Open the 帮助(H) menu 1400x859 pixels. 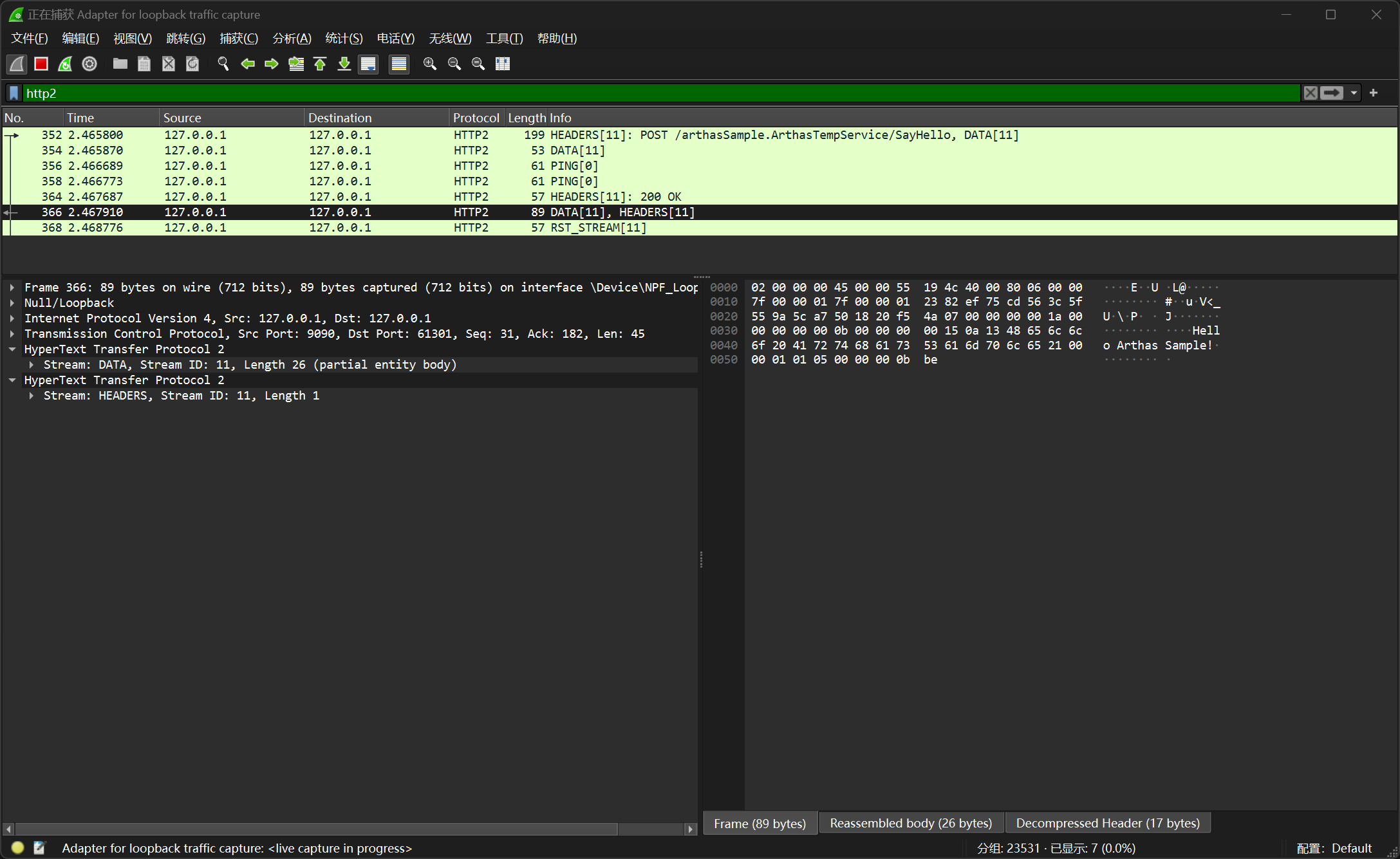coord(557,39)
